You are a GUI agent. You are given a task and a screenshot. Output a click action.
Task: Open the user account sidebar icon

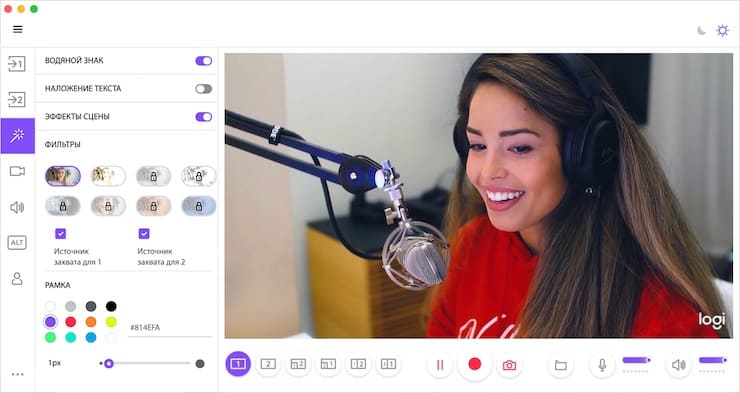17,278
